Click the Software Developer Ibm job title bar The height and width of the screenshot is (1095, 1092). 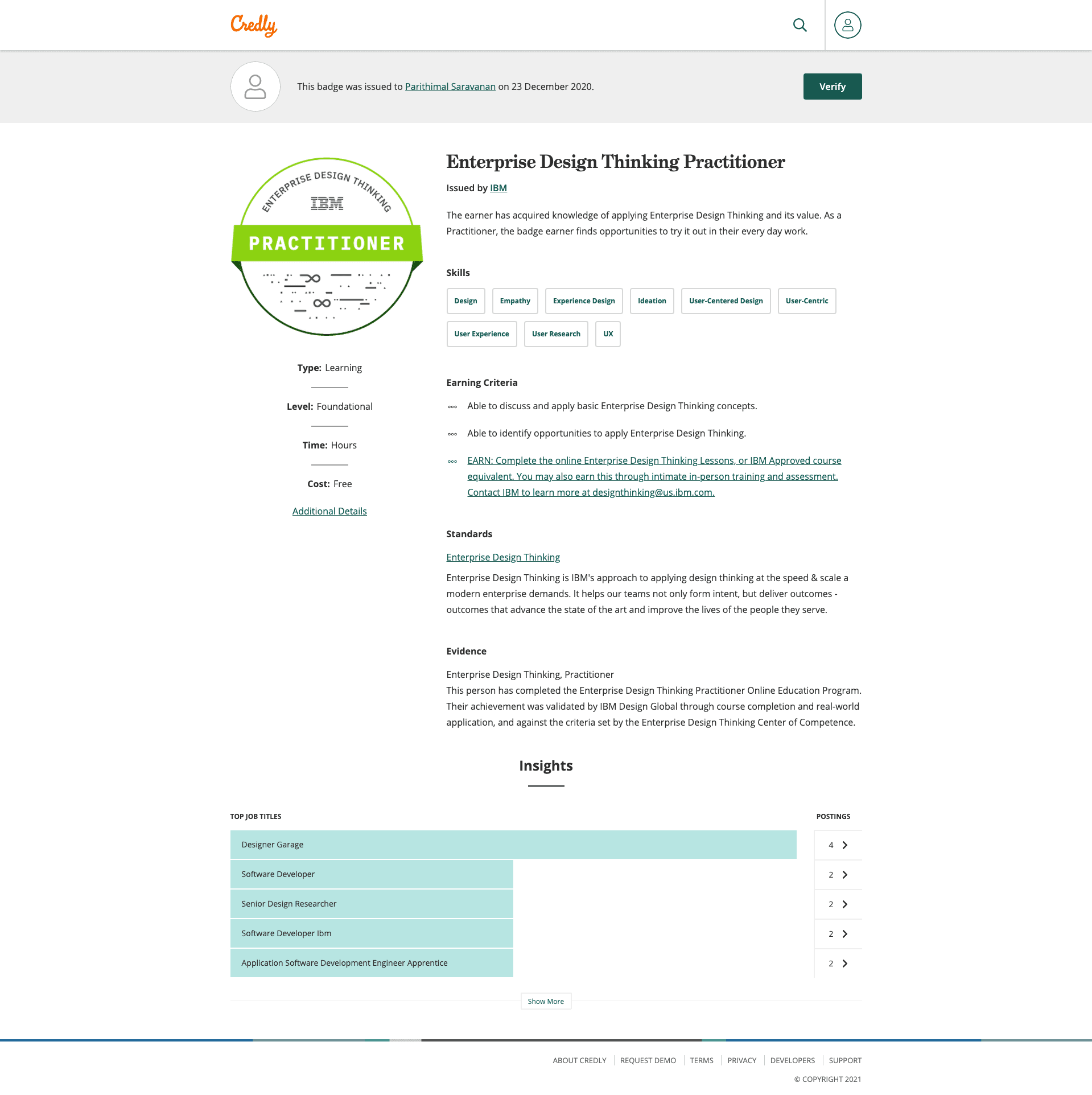(x=372, y=933)
